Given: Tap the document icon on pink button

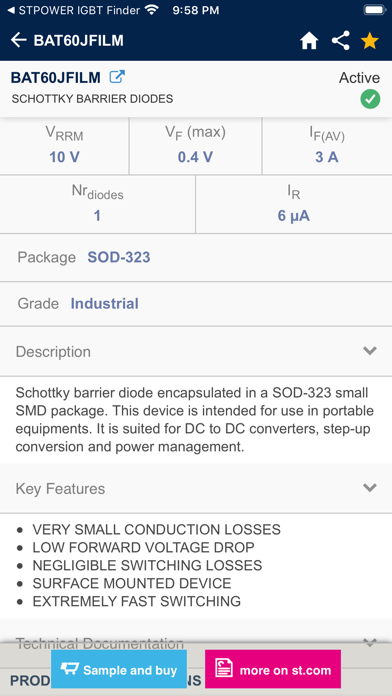Looking at the screenshot, I should (224, 669).
